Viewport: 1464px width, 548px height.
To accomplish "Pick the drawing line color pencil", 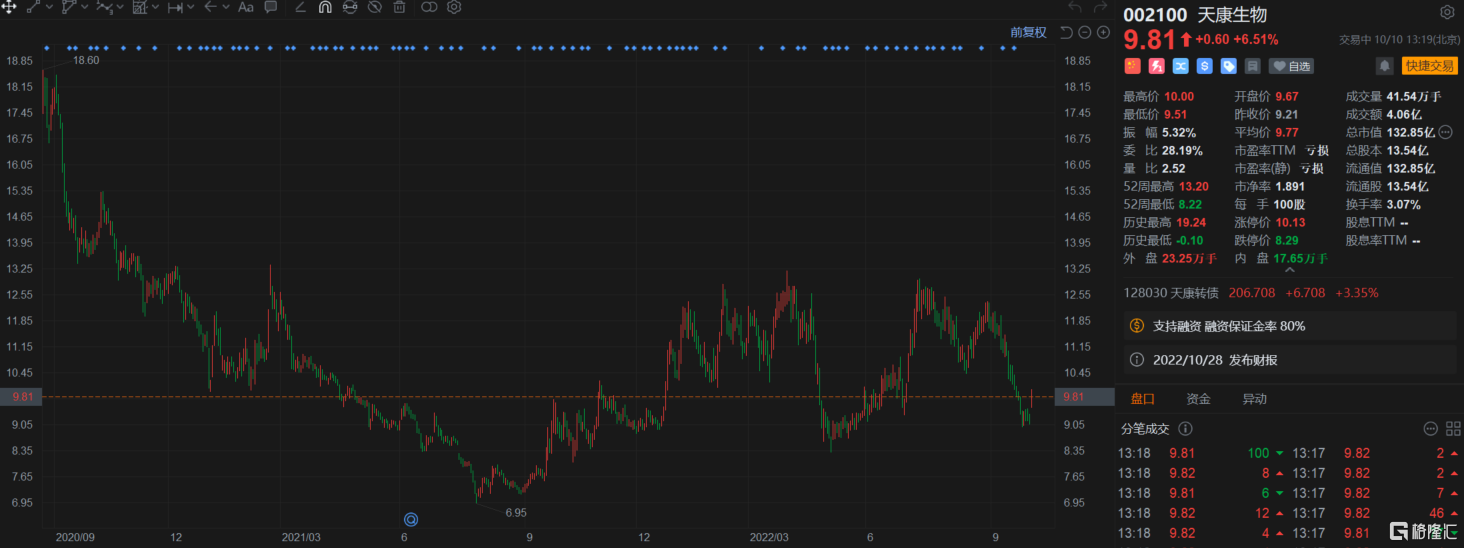I will (x=301, y=7).
